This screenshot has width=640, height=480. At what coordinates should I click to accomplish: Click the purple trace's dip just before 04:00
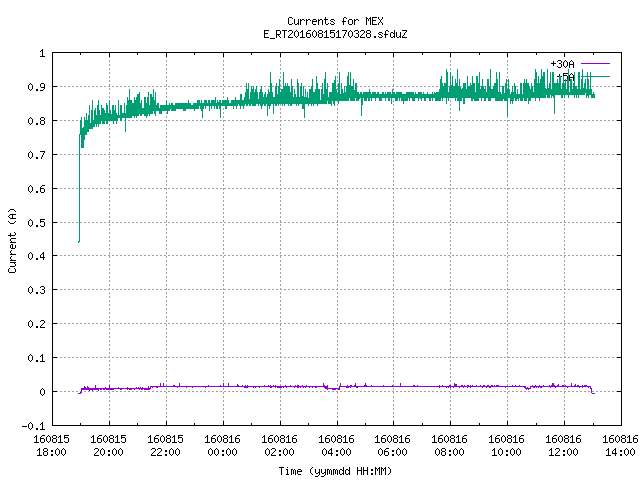(x=333, y=387)
